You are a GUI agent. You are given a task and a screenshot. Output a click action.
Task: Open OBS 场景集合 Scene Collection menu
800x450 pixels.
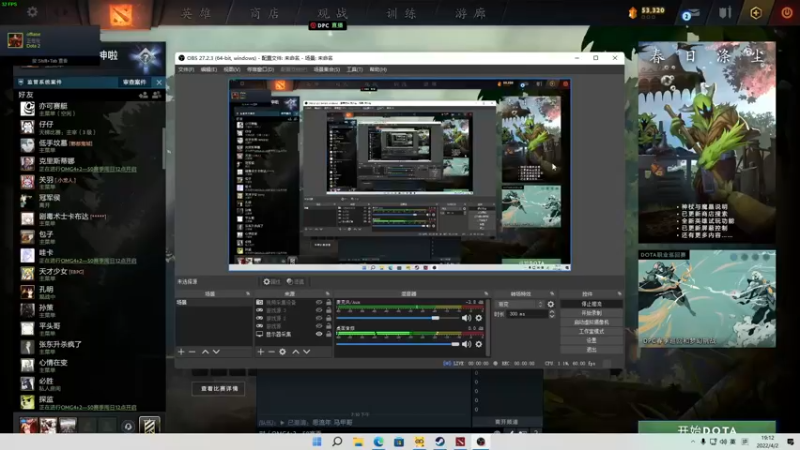(327, 69)
